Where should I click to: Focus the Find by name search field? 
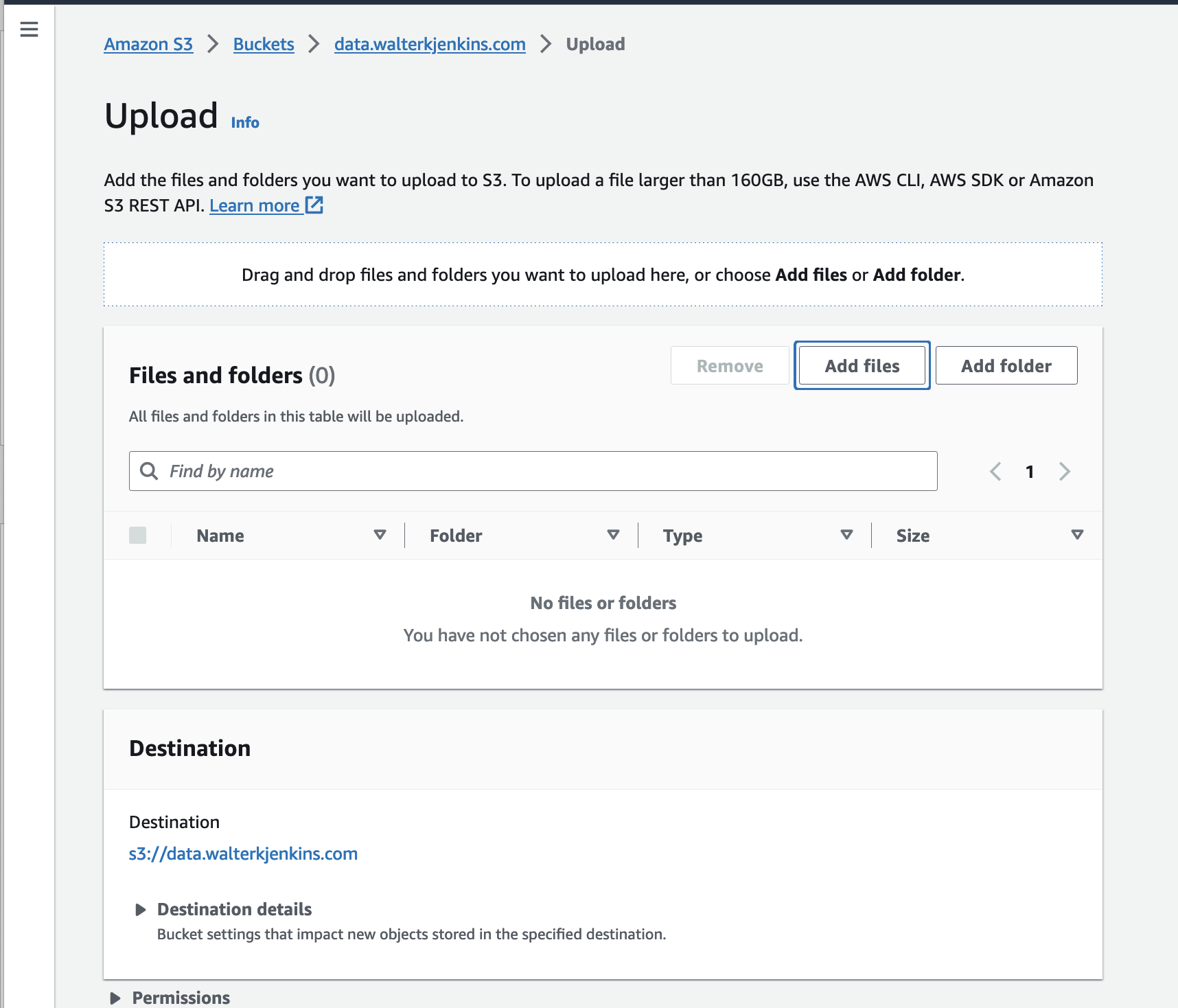(533, 471)
